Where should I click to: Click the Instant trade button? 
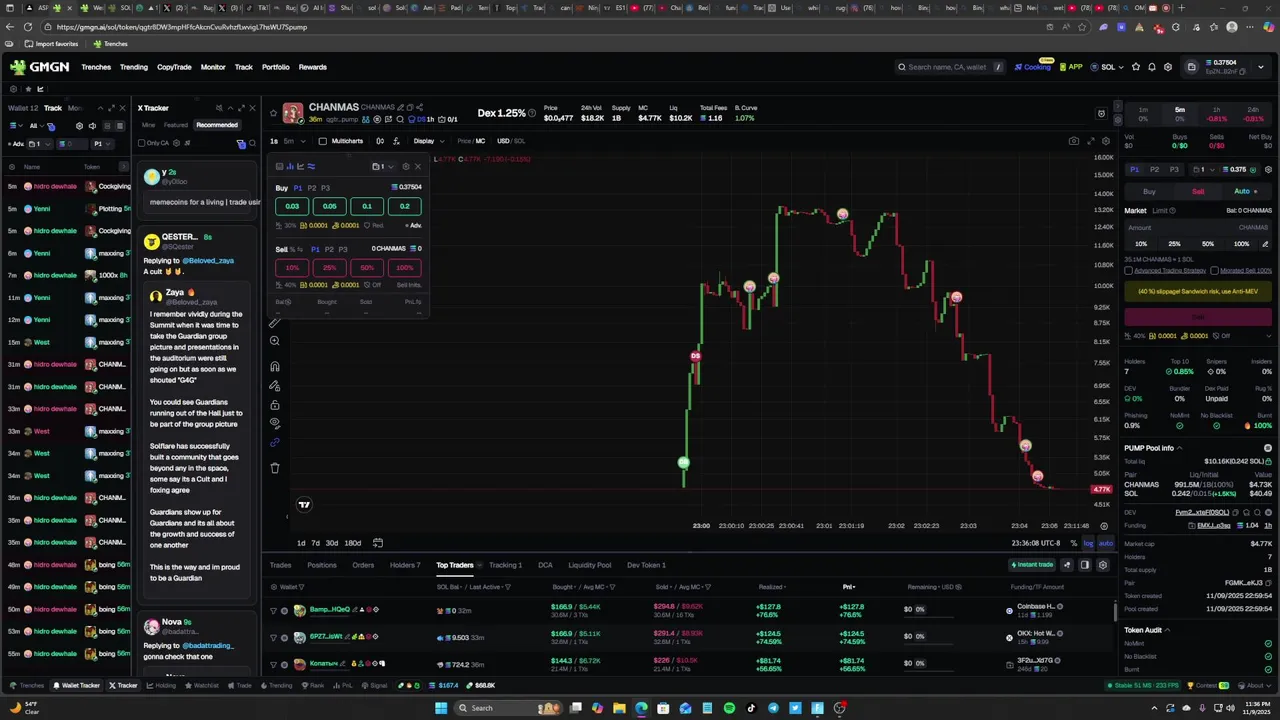pos(1031,565)
